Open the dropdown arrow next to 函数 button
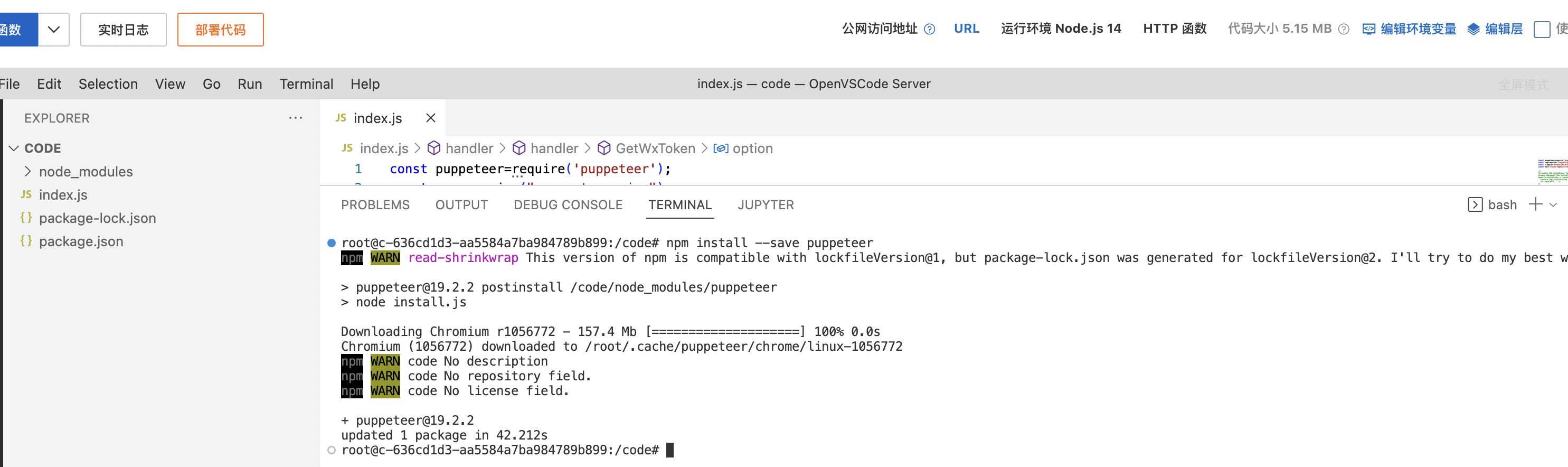This screenshot has width=1568, height=467. (x=53, y=29)
